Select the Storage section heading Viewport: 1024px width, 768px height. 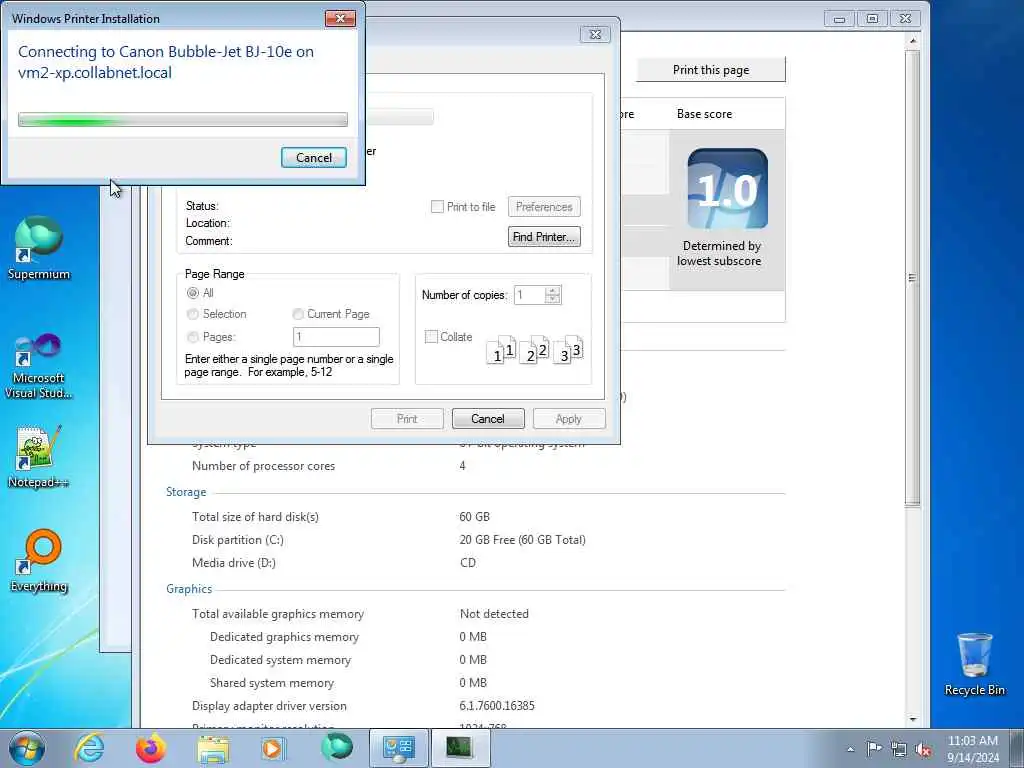[x=185, y=492]
